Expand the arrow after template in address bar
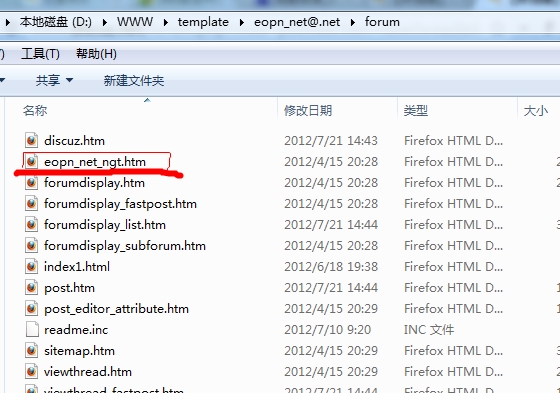 click(x=242, y=23)
